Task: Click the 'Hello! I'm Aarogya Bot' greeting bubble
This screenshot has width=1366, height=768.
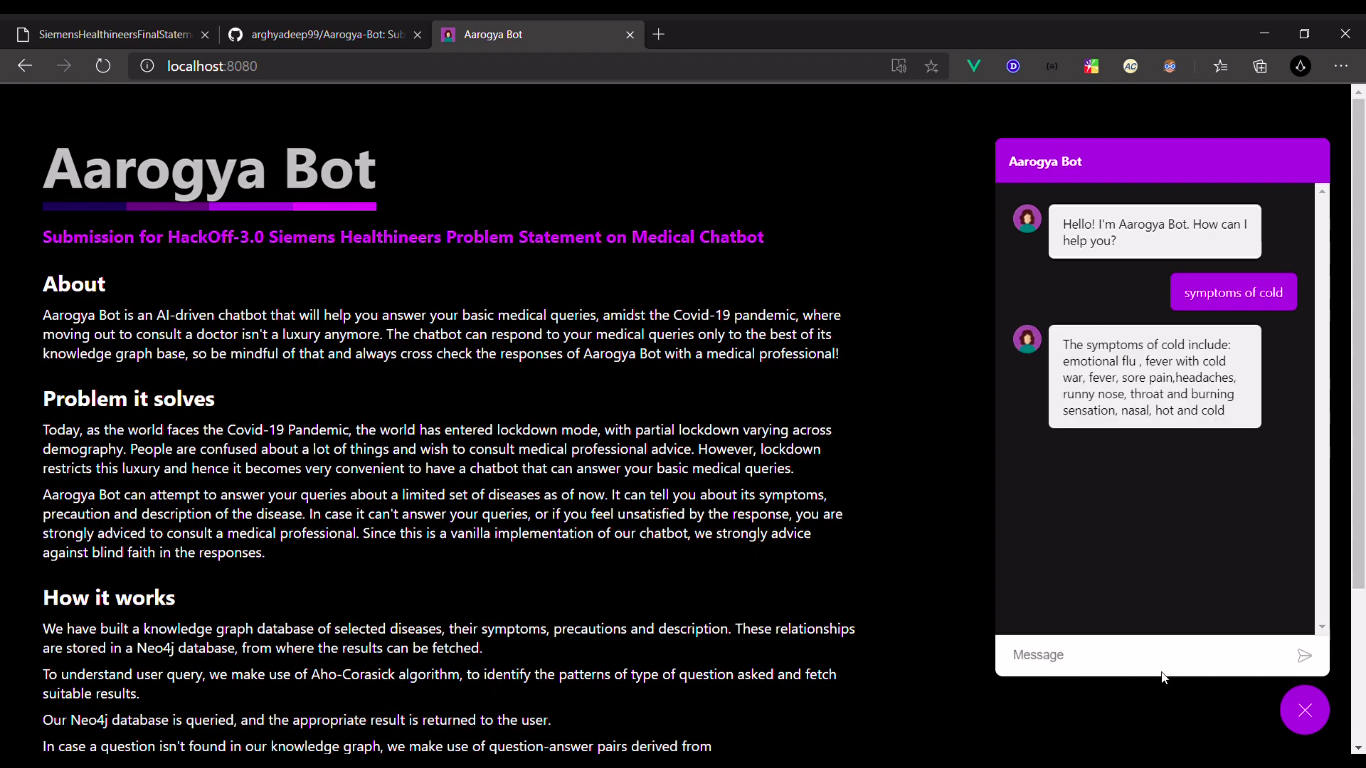Action: coord(1155,232)
